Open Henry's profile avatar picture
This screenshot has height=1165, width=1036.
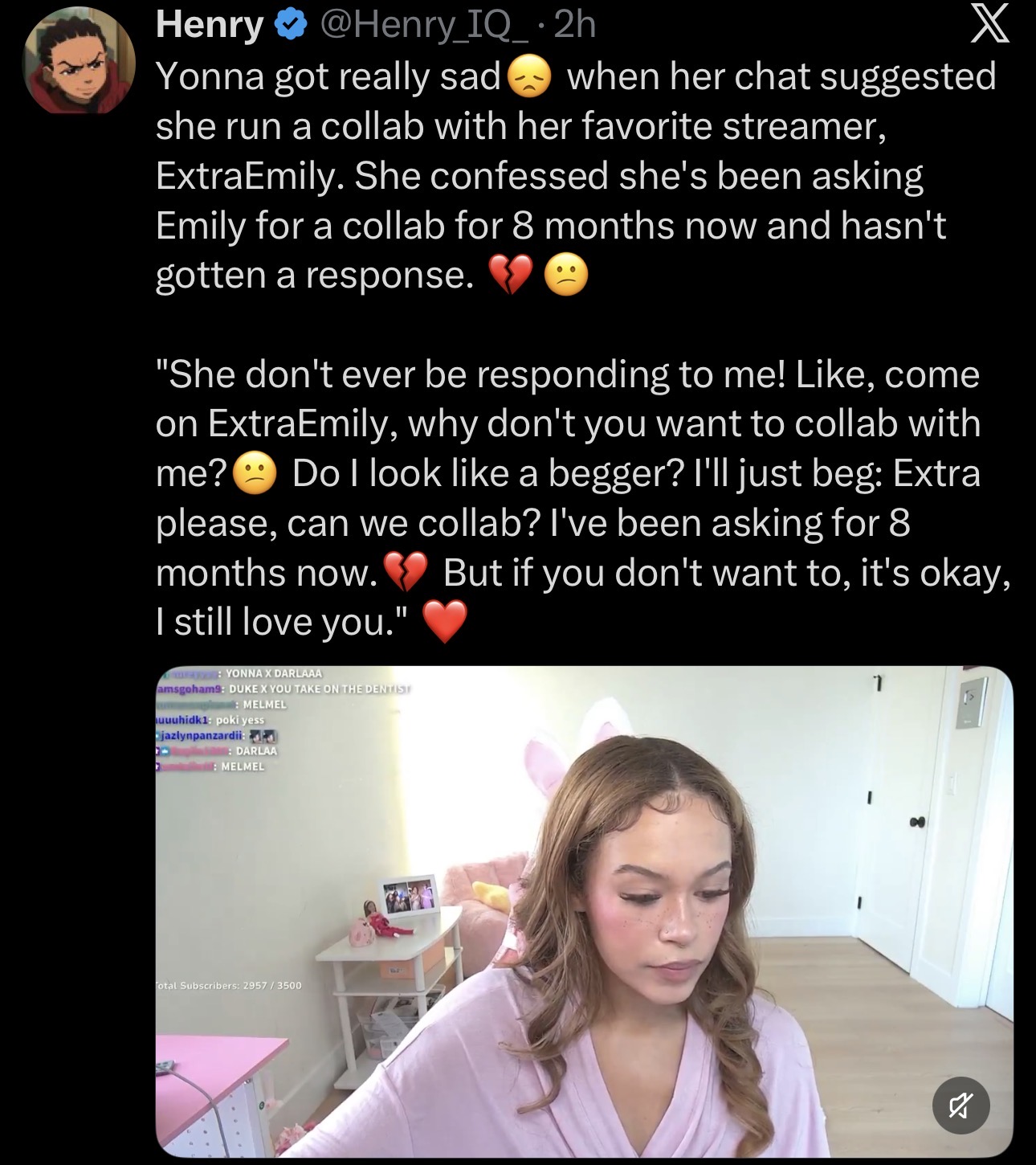click(x=80, y=63)
